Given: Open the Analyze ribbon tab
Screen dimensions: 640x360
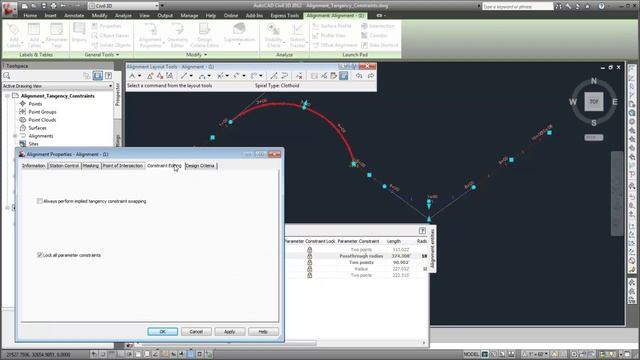Looking at the screenshot, I should (x=123, y=16).
